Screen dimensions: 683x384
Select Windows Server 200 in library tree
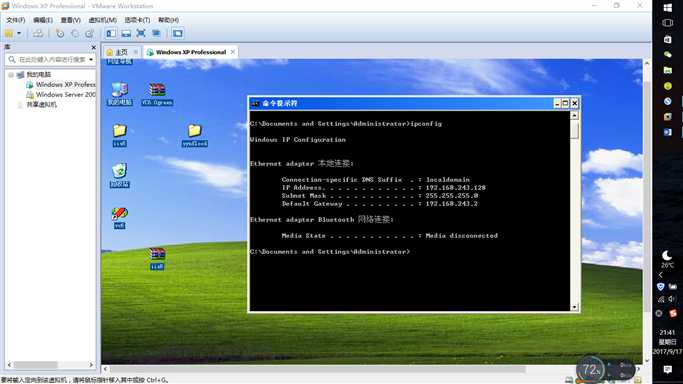pyautogui.click(x=61, y=94)
